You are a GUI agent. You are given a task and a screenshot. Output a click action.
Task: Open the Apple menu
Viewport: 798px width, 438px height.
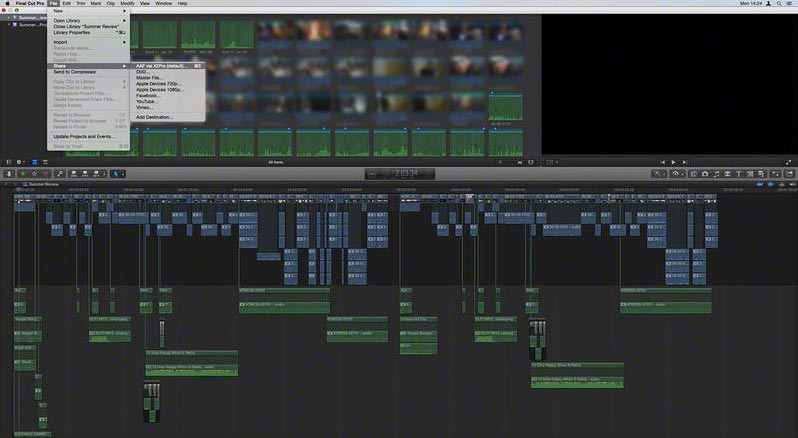coord(7,3)
